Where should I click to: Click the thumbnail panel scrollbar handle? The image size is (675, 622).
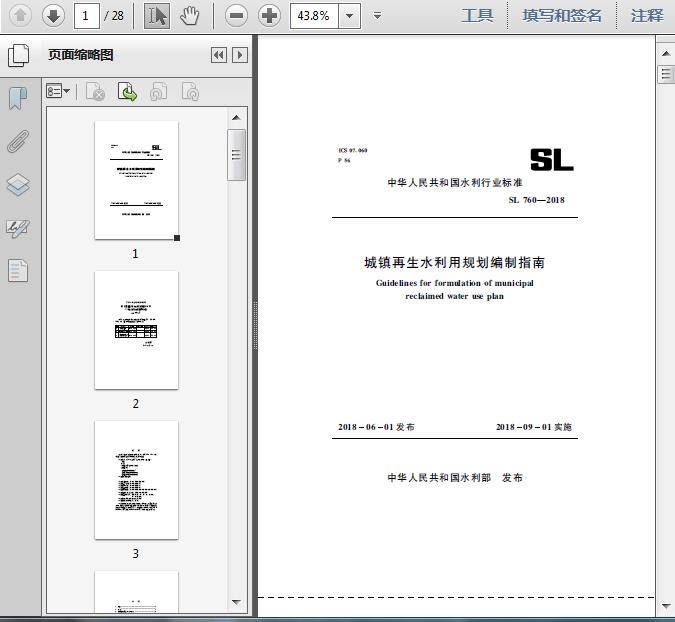[237, 155]
